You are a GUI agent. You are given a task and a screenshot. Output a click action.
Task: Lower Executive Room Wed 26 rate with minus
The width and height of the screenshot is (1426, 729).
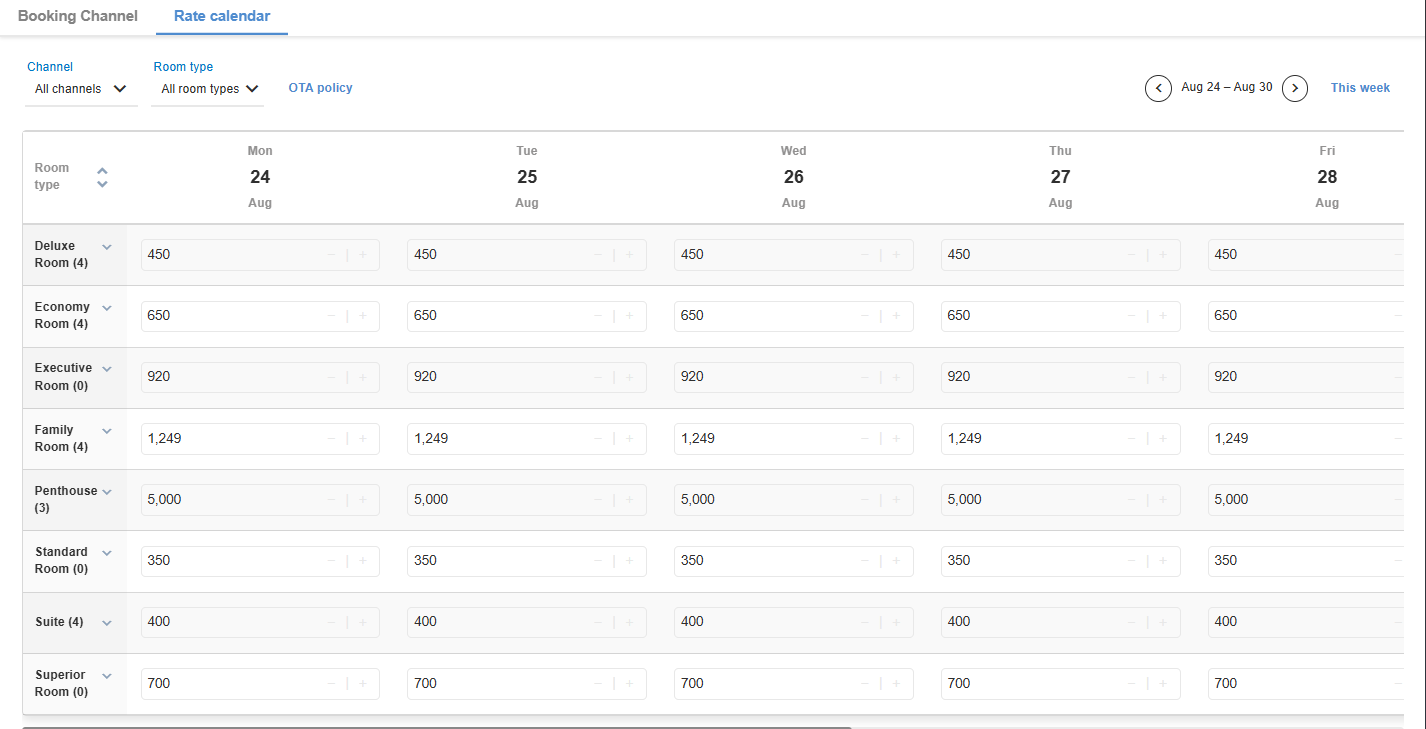866,377
